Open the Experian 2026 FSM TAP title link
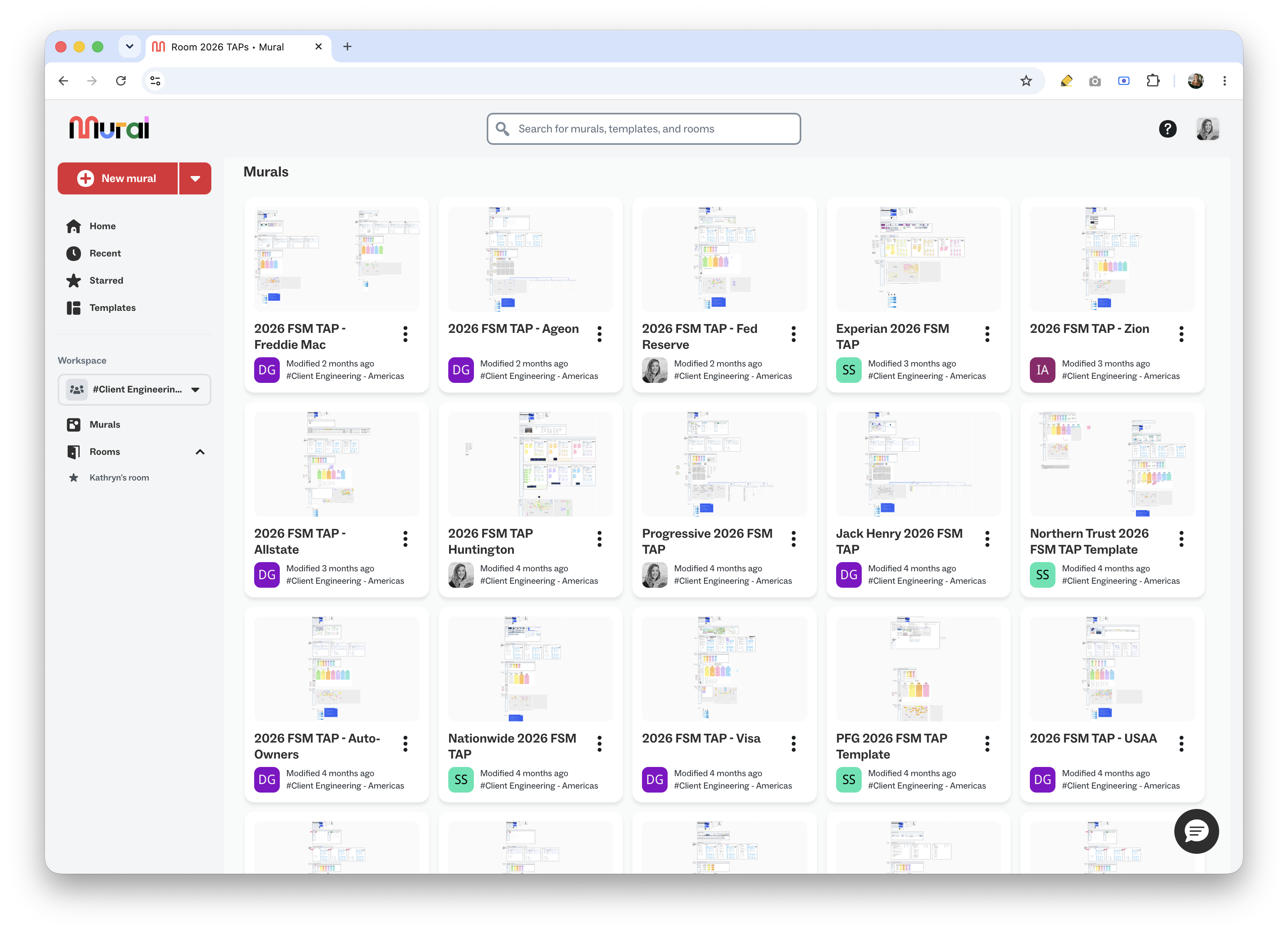The height and width of the screenshot is (933, 1288). 892,336
